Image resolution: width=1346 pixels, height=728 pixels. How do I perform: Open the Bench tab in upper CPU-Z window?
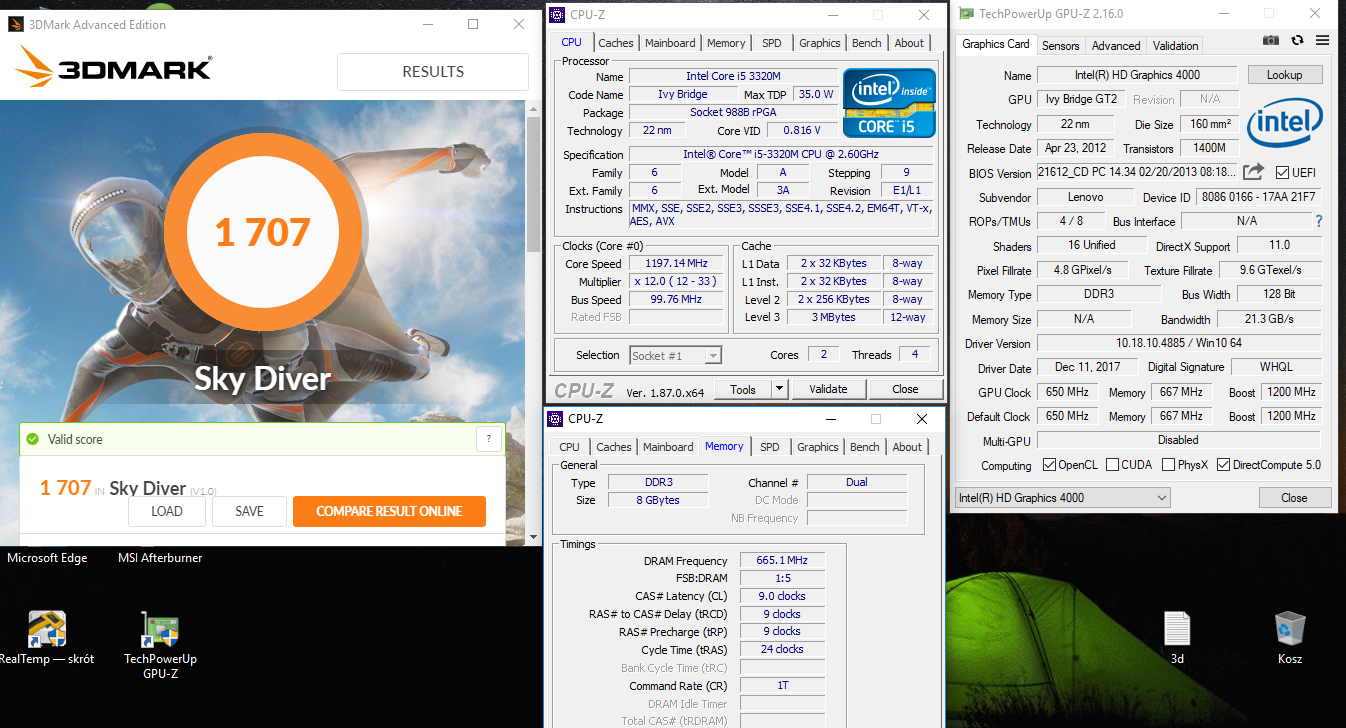[867, 43]
